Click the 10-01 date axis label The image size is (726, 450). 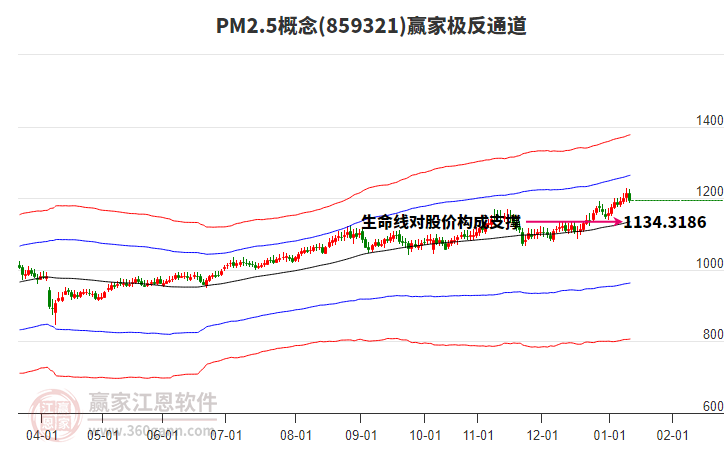[x=425, y=435]
